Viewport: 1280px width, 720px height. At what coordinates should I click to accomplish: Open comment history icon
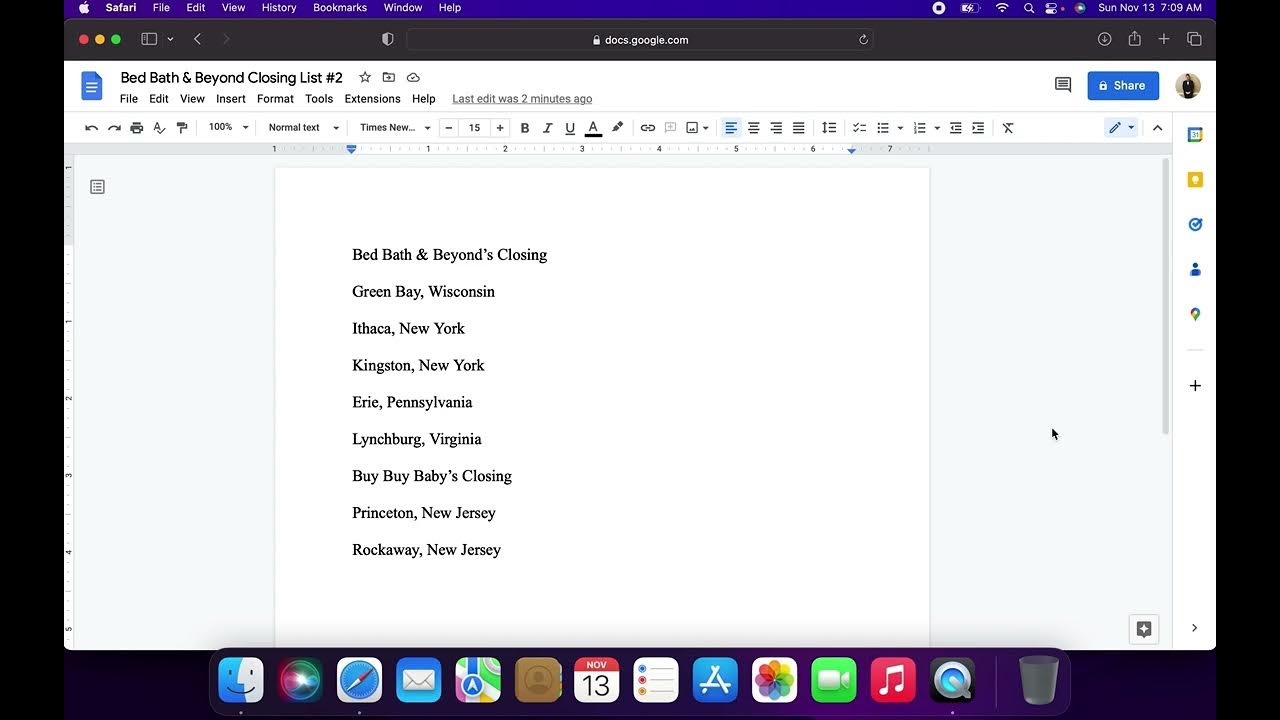tap(1063, 85)
